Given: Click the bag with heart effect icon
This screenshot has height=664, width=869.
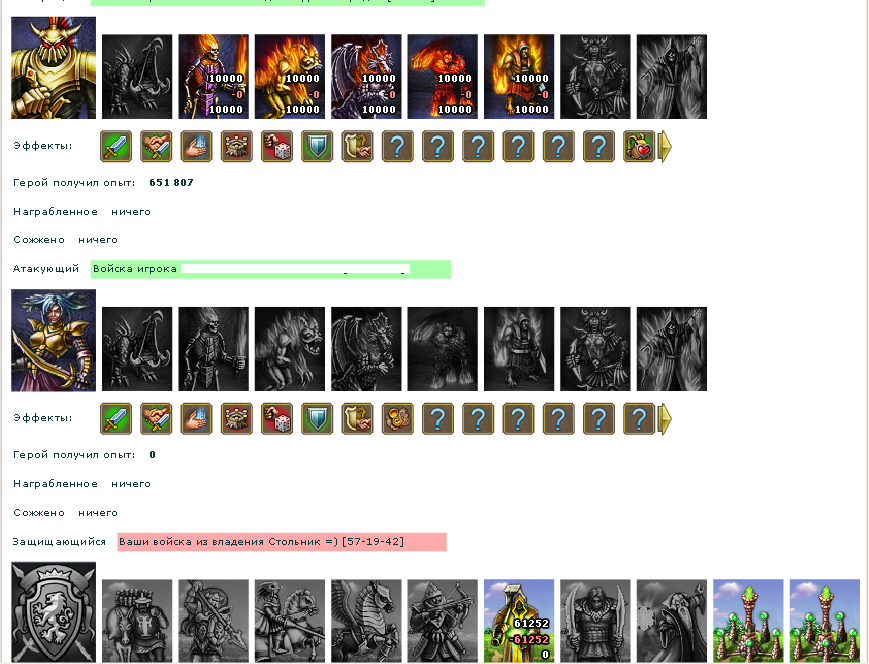Looking at the screenshot, I should pos(638,146).
